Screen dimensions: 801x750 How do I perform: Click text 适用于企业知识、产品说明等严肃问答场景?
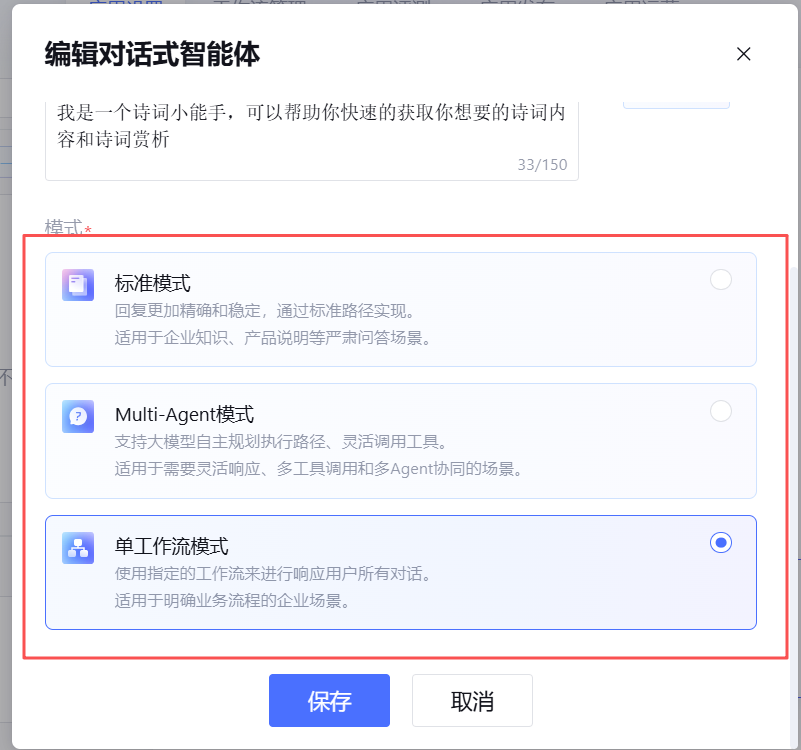pos(274,337)
